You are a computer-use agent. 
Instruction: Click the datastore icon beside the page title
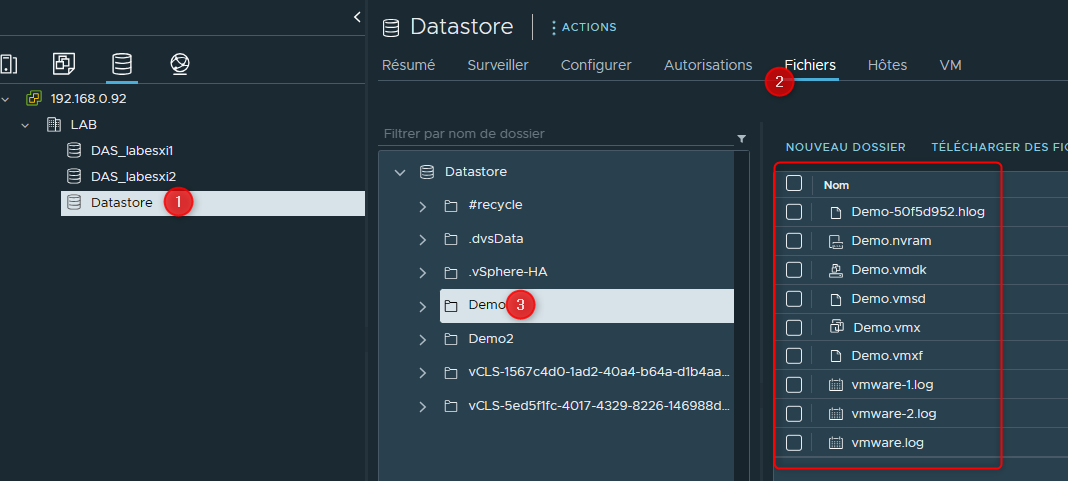(x=391, y=27)
